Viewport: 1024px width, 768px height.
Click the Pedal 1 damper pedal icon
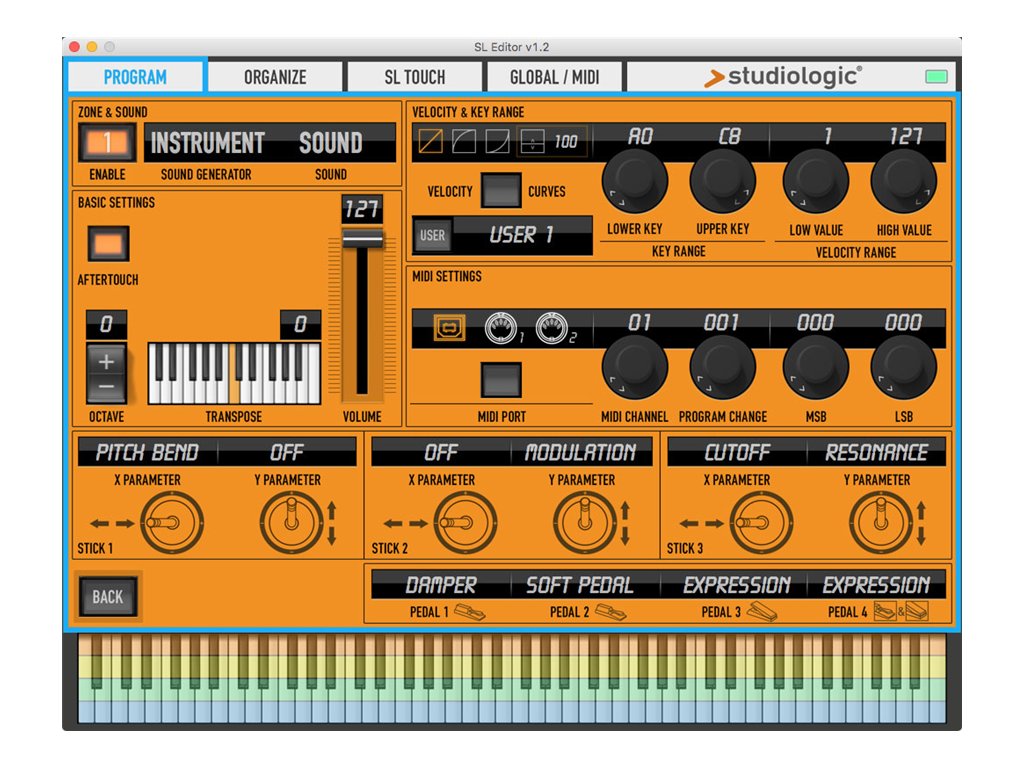click(470, 613)
